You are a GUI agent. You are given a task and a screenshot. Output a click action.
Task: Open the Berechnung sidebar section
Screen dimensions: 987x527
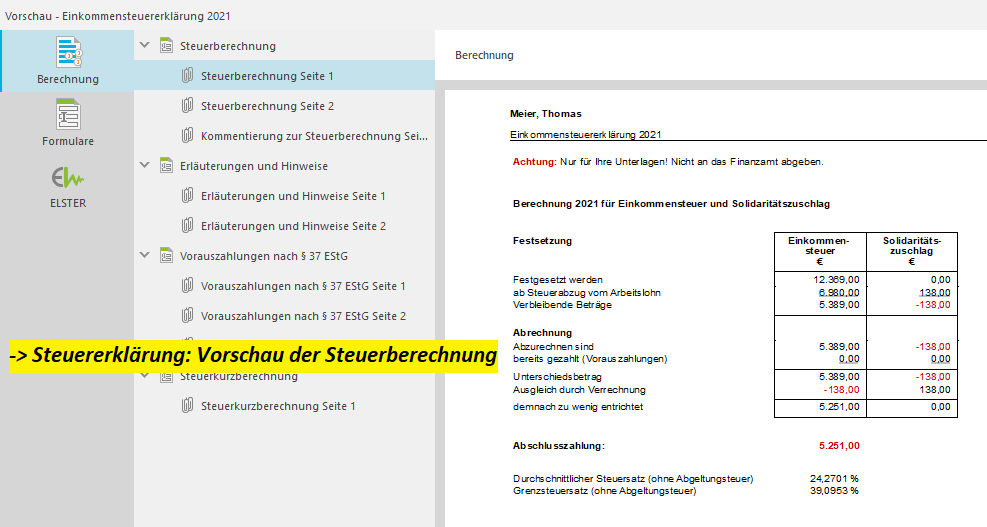coord(67,60)
